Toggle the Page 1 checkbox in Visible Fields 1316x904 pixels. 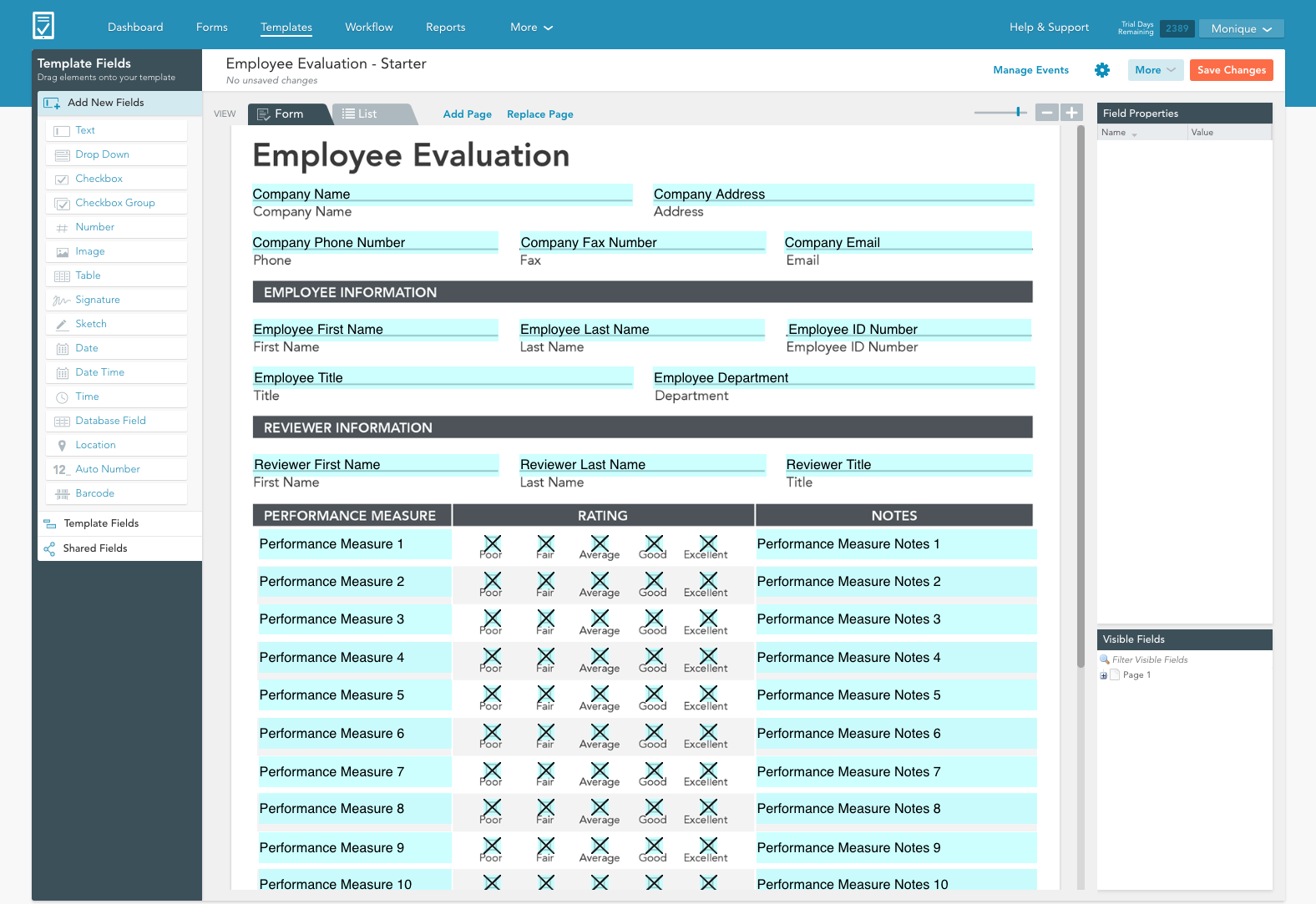pos(1115,674)
